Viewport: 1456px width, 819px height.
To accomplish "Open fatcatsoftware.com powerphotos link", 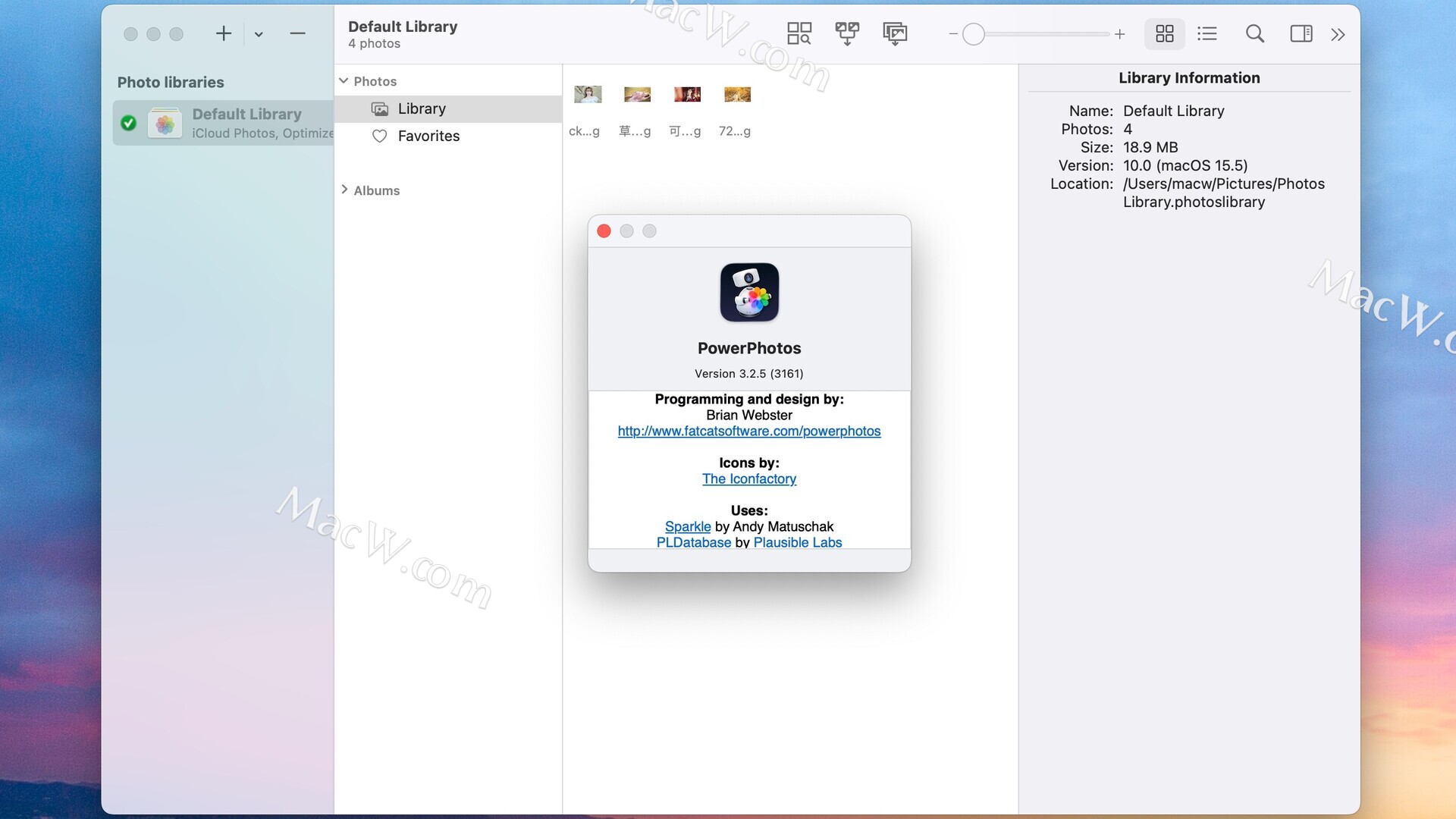I will coord(748,431).
